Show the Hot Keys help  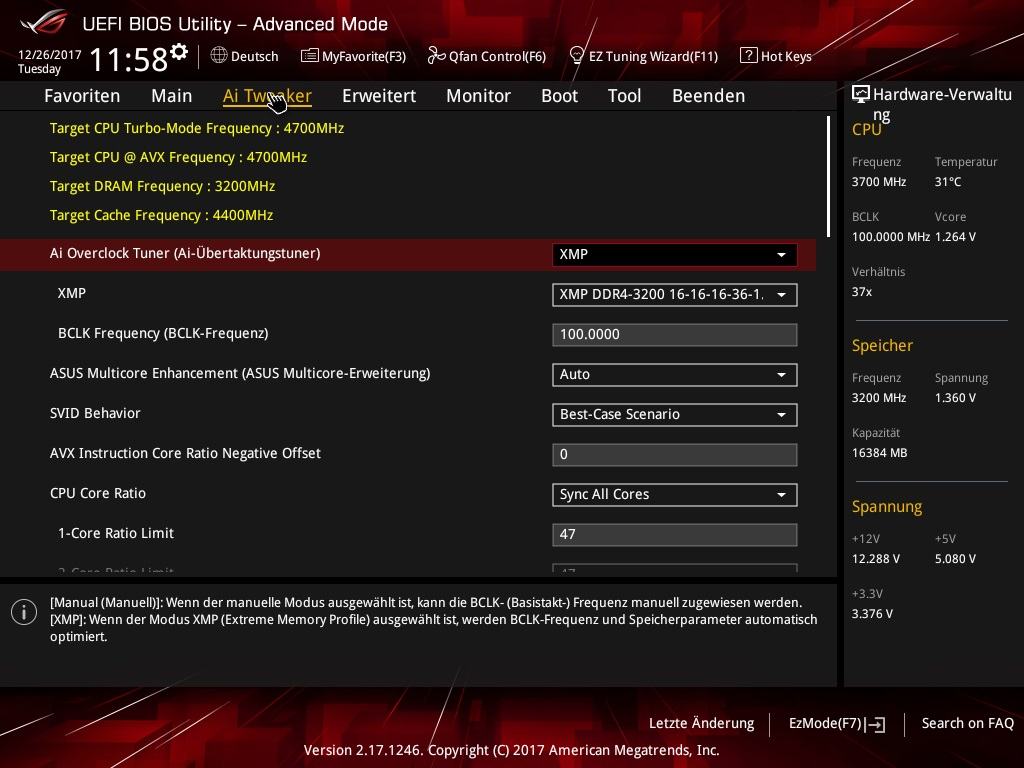click(776, 56)
